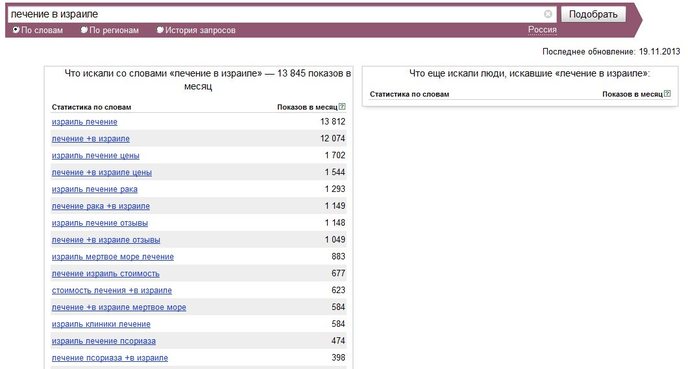
Task: Open the израиль лечение псориаза link
Action: tap(104, 341)
